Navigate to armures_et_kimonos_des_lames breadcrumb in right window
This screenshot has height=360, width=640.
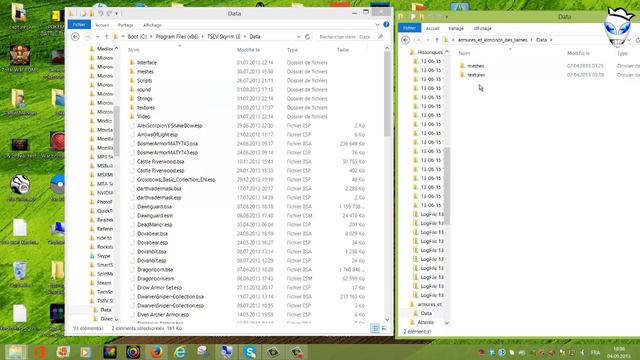[492, 40]
